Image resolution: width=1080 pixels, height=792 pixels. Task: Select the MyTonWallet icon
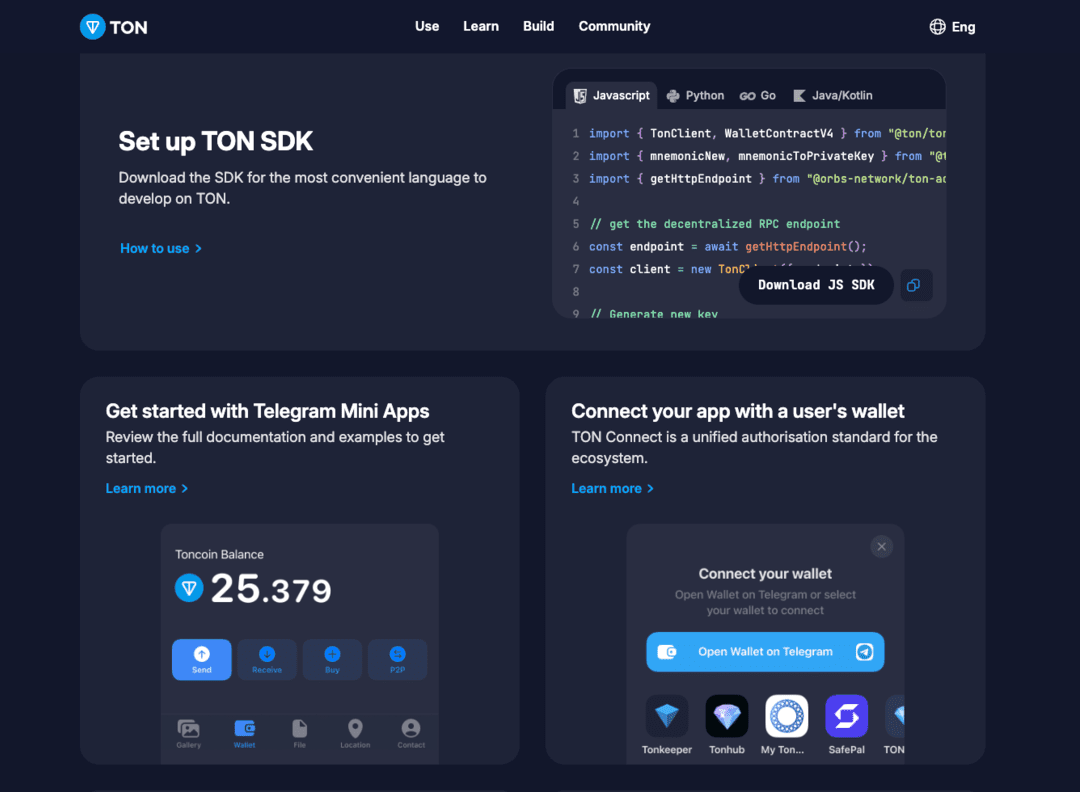pos(786,716)
